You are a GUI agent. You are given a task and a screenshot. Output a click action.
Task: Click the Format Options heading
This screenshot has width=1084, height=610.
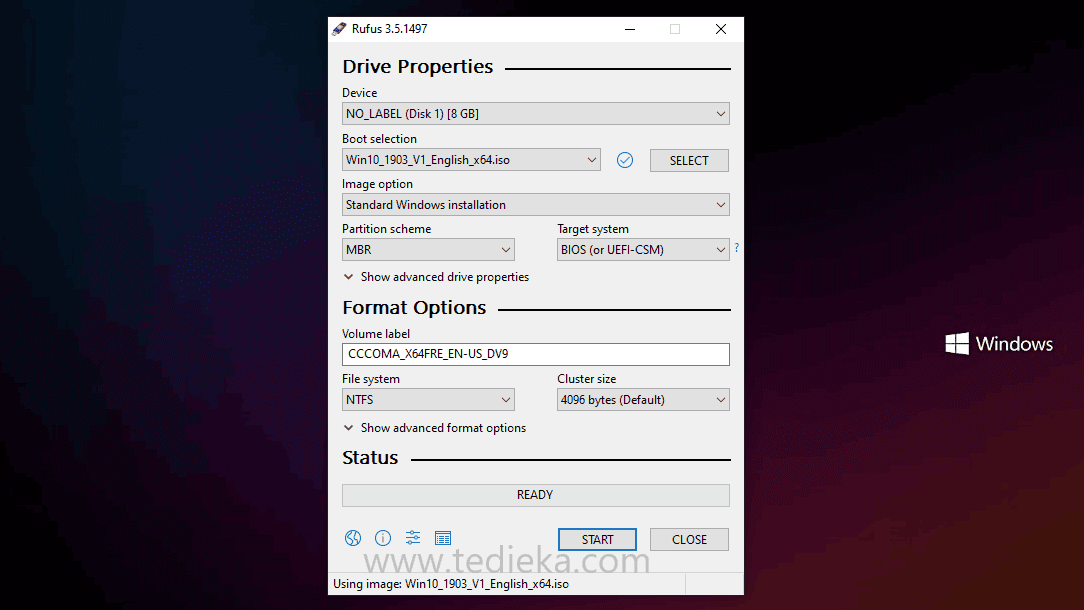click(414, 308)
